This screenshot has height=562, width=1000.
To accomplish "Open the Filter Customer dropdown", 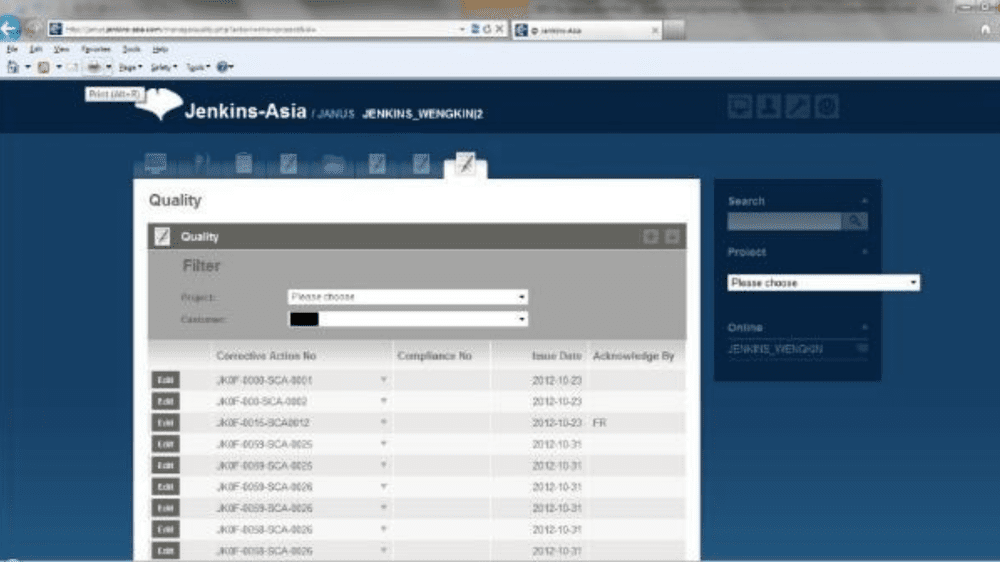I will click(408, 319).
